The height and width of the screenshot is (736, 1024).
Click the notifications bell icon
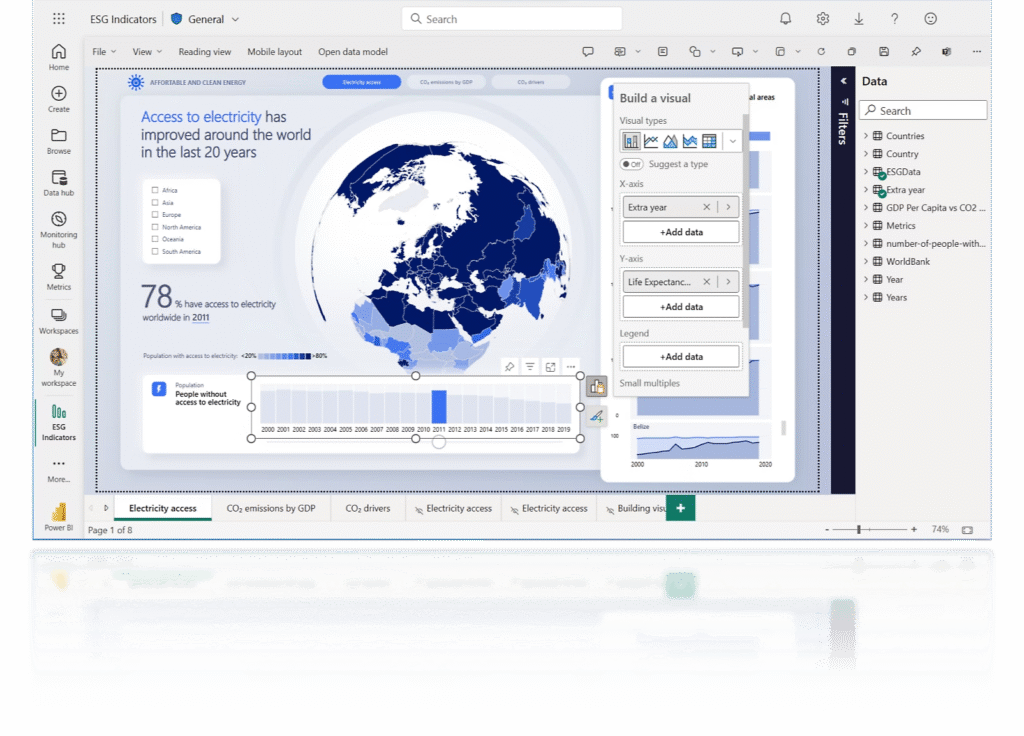click(786, 19)
